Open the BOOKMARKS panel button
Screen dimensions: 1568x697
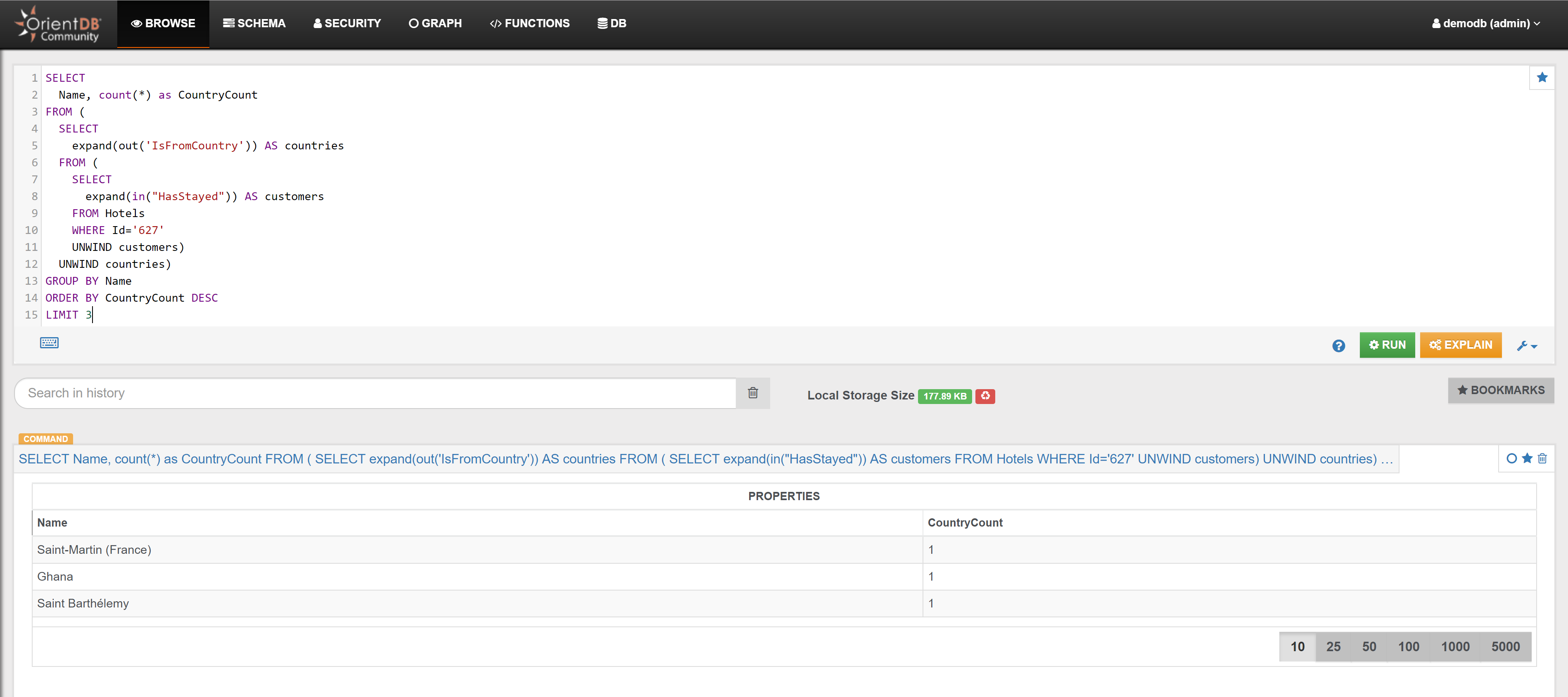pos(1500,390)
